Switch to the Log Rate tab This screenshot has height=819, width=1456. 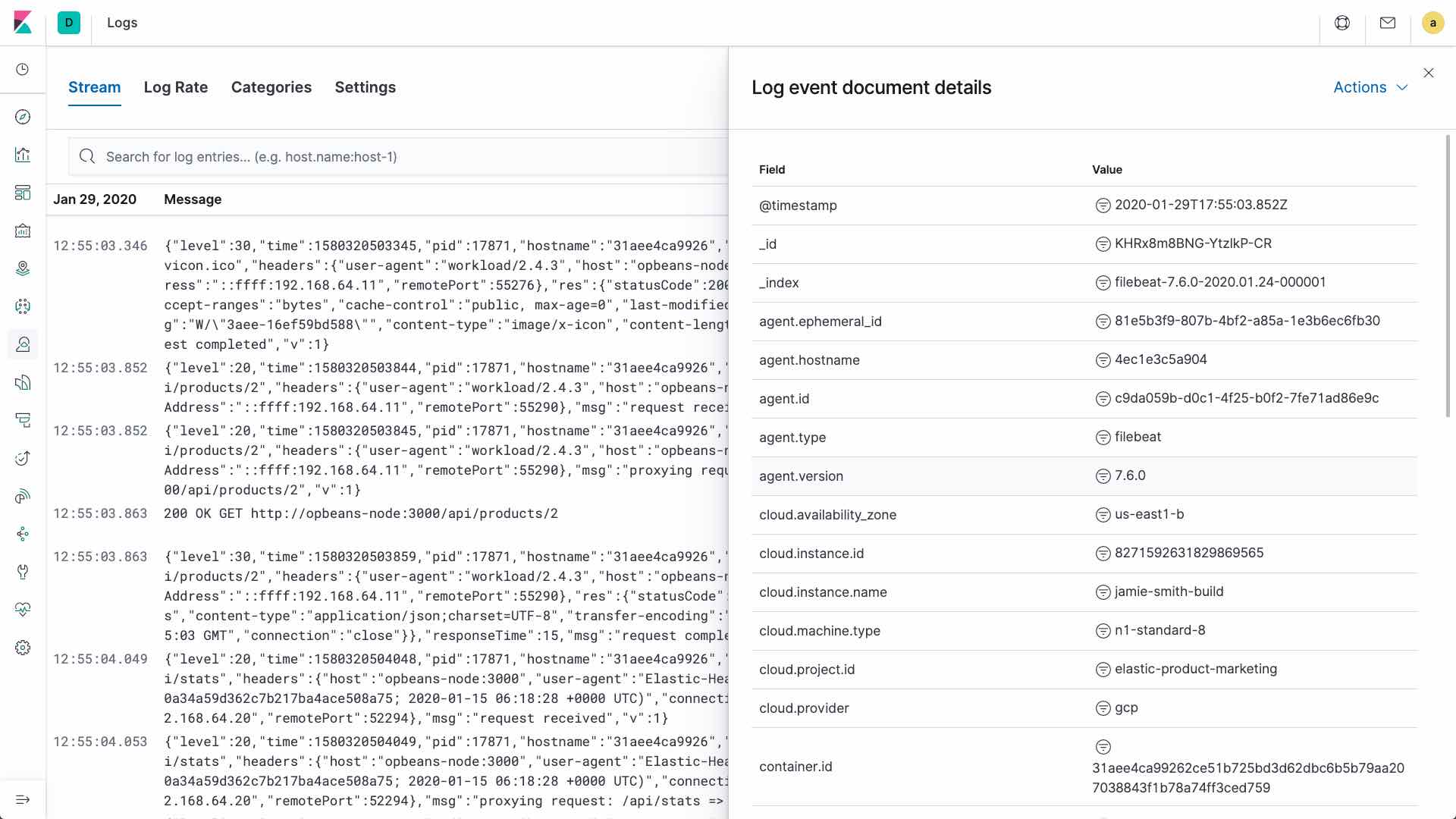click(175, 87)
